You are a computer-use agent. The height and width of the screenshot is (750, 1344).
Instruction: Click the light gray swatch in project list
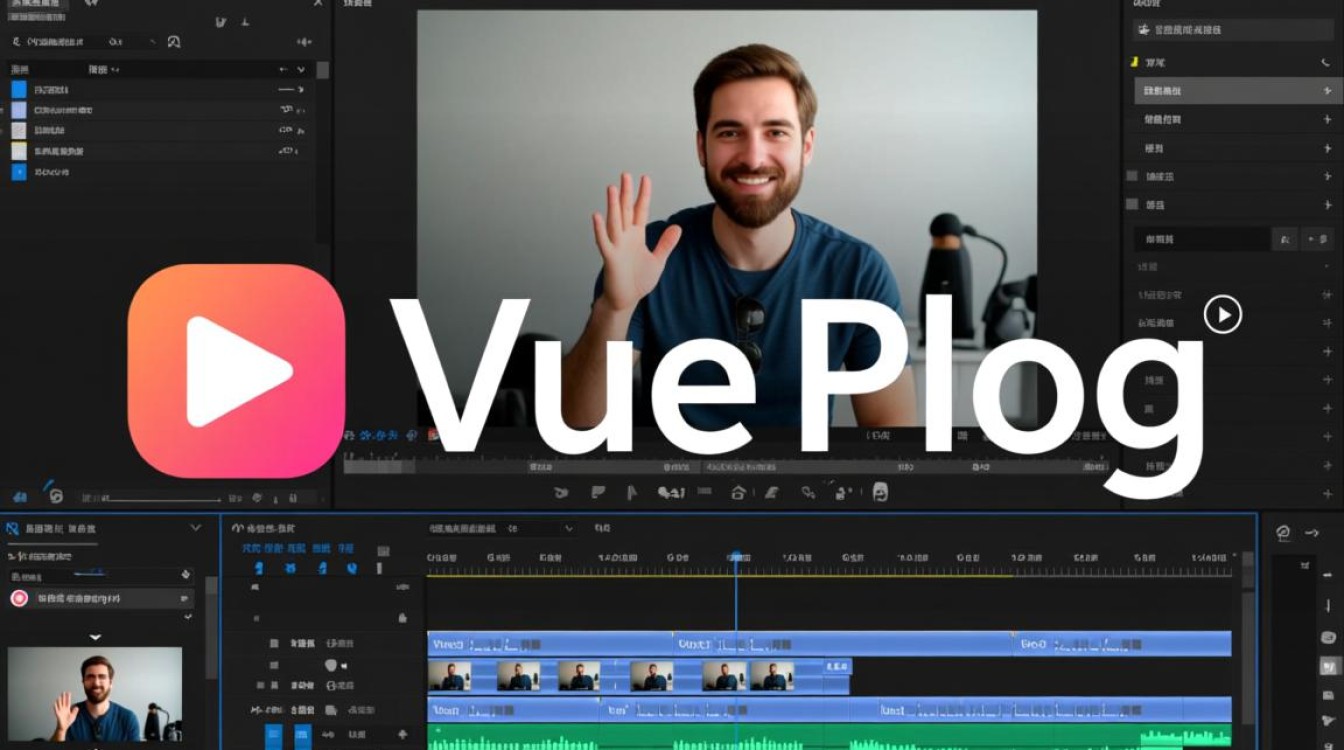[x=18, y=130]
